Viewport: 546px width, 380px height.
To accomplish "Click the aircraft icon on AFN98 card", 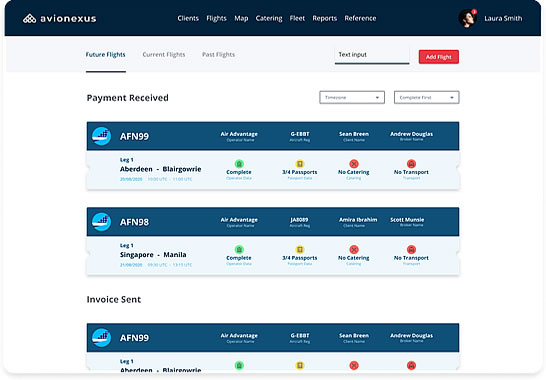I will 101,222.
